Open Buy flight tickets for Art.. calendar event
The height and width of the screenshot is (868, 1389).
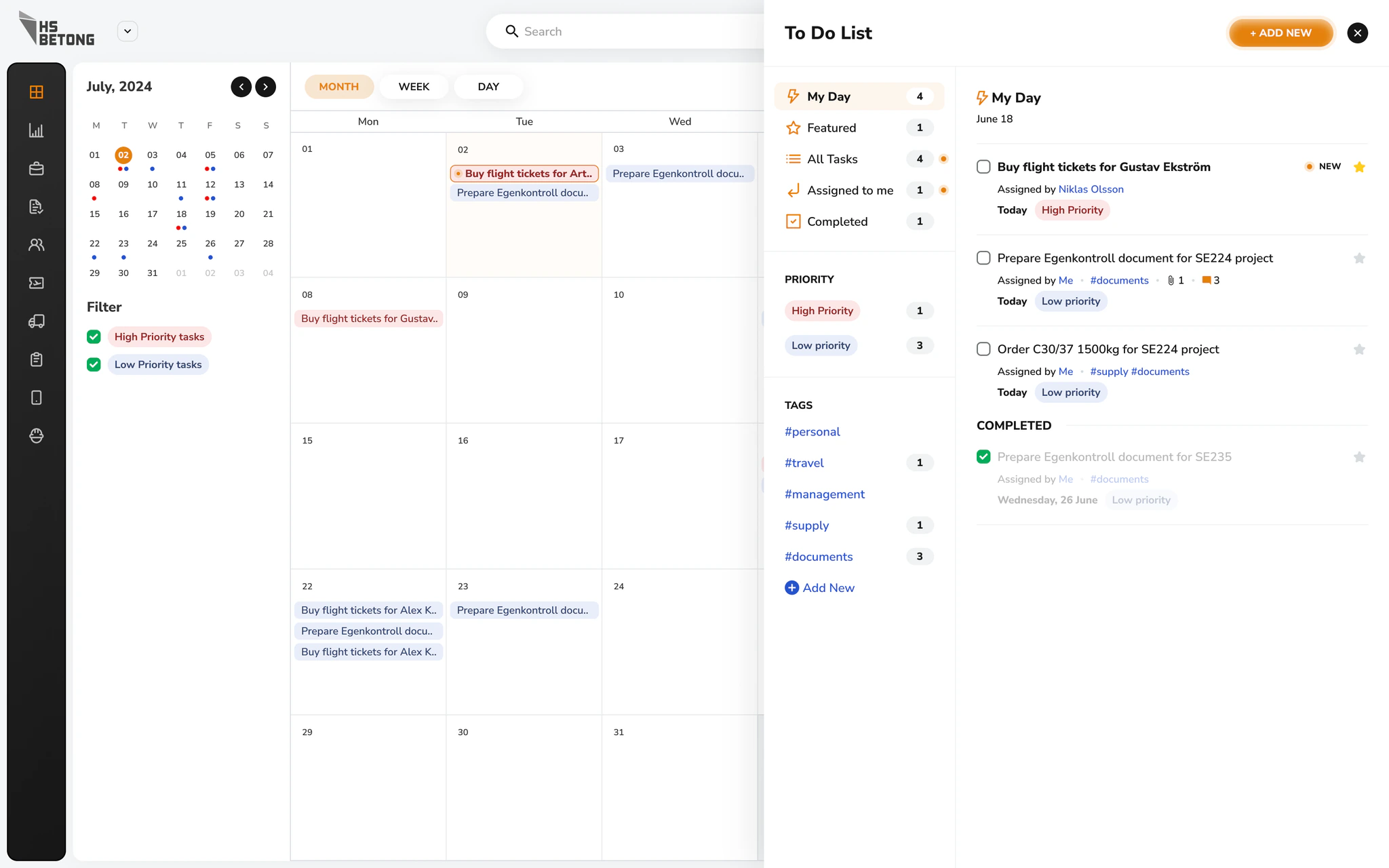click(524, 174)
